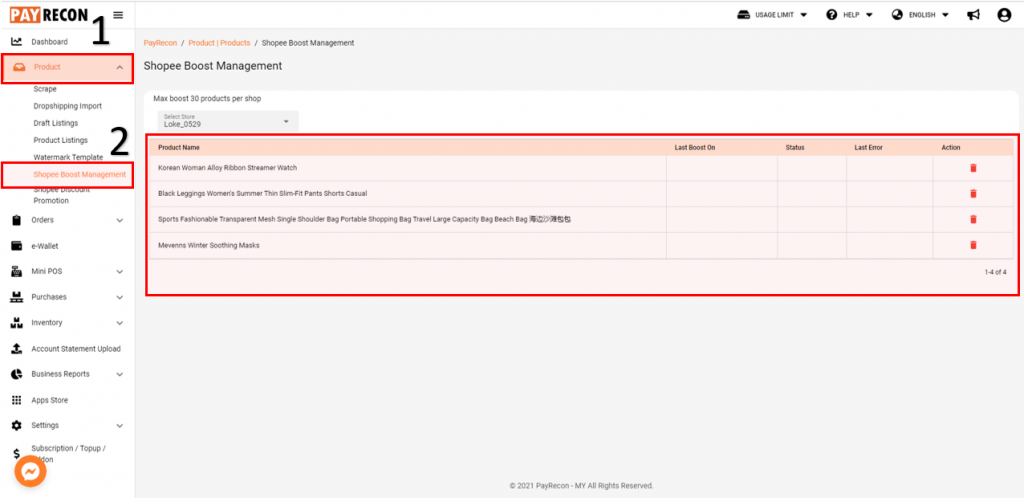Expand the Inventory menu chevron
The image size is (1024, 498).
click(x=120, y=322)
